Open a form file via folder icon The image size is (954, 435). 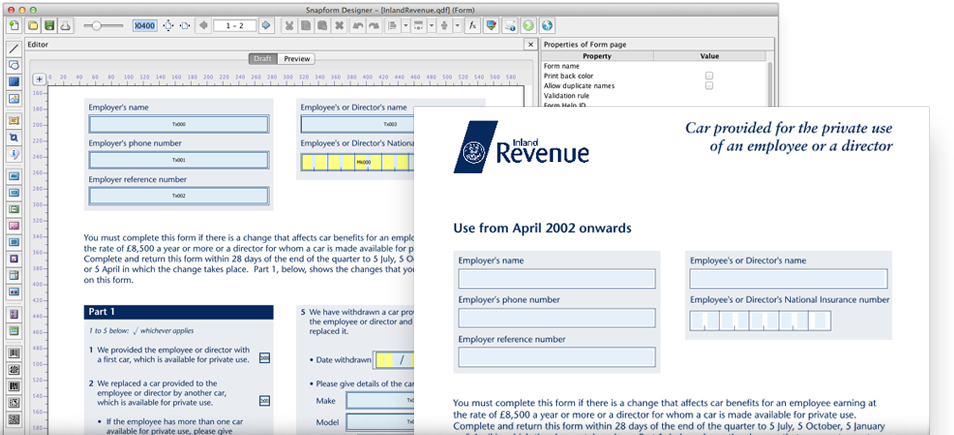click(x=33, y=26)
